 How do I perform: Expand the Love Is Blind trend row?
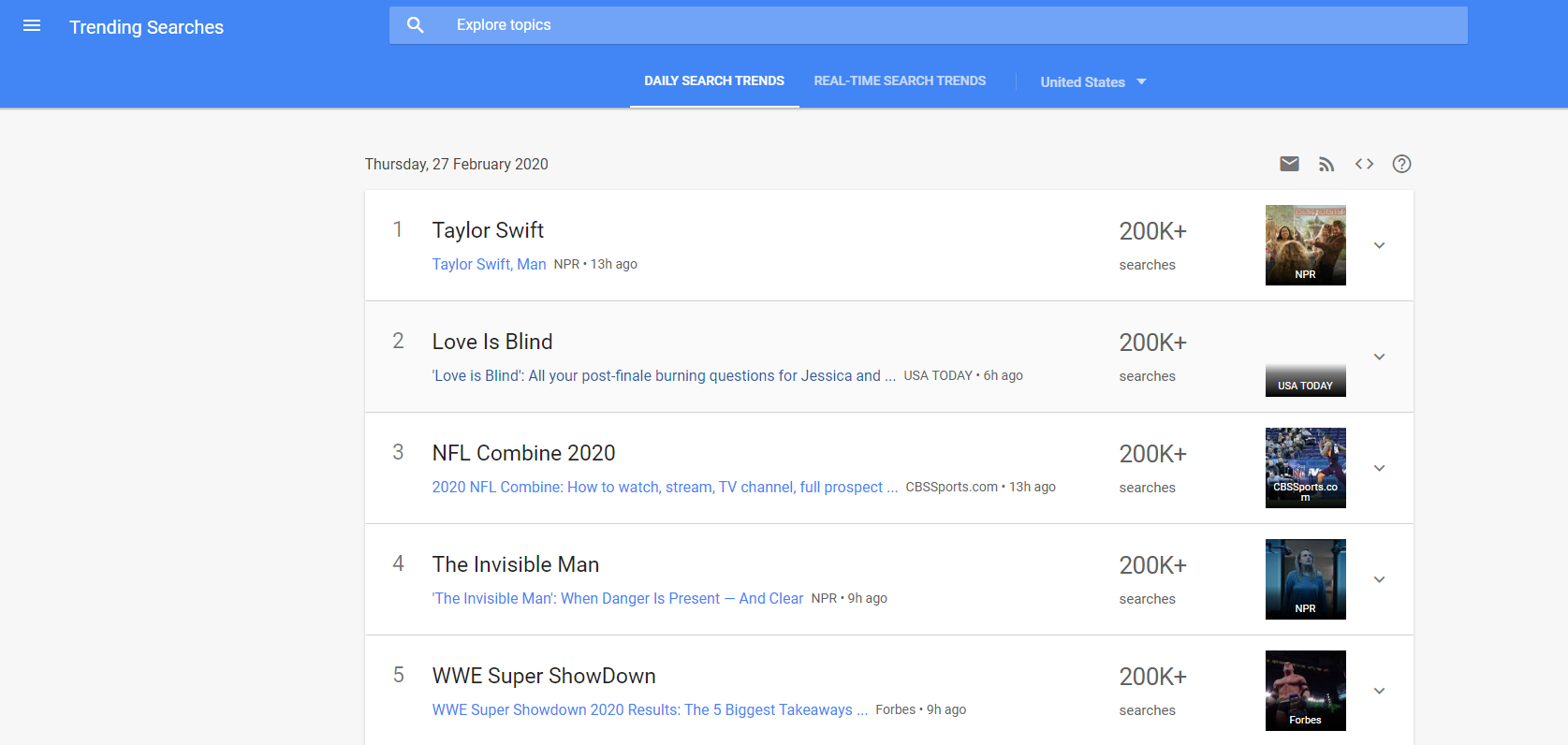coord(1379,357)
